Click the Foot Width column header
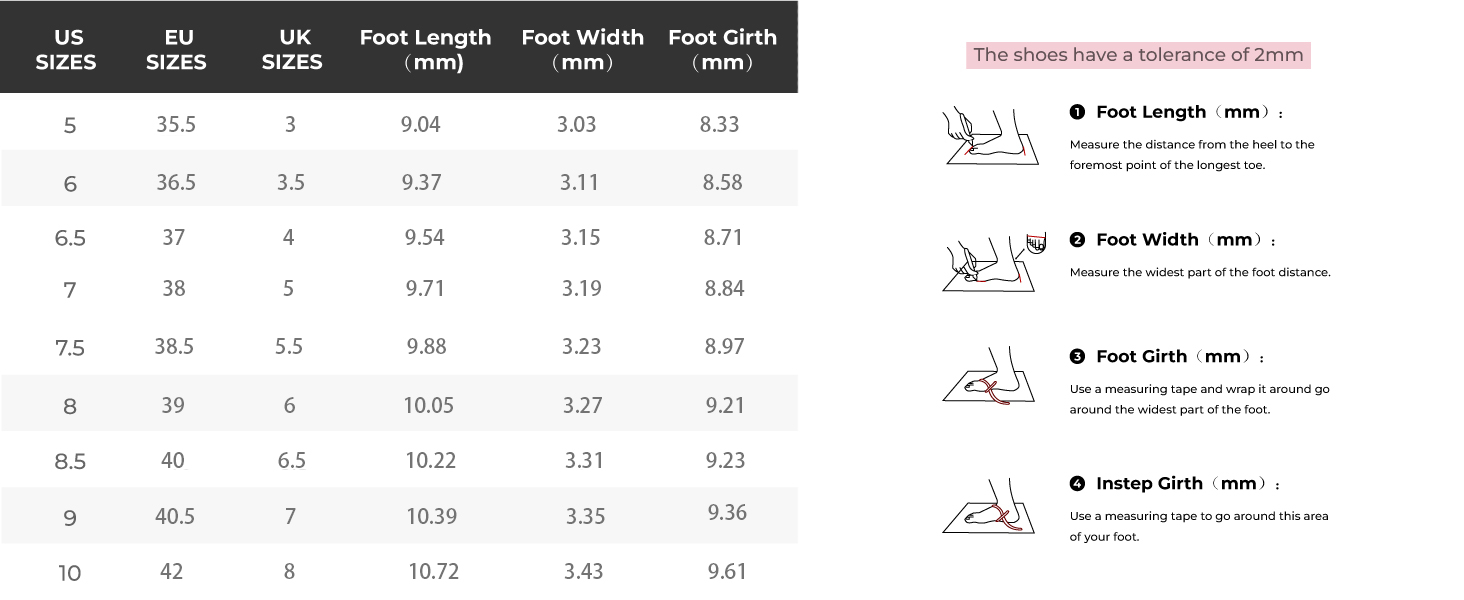 pyautogui.click(x=582, y=50)
